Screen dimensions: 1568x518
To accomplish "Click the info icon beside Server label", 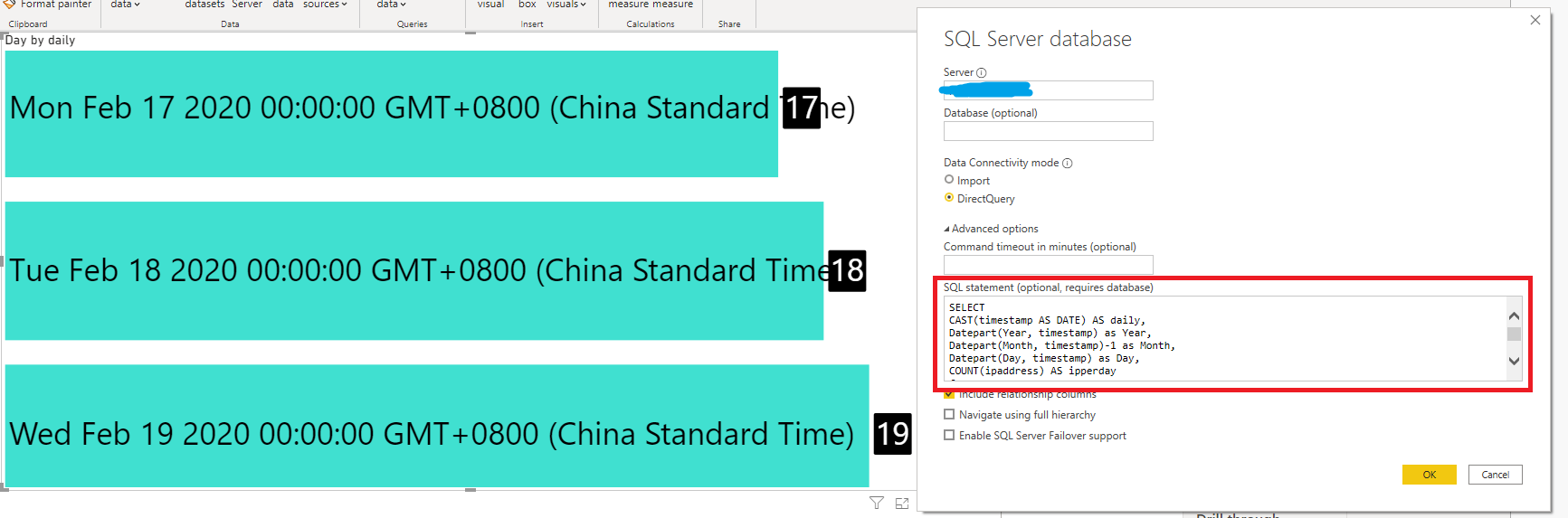I will coord(982,72).
